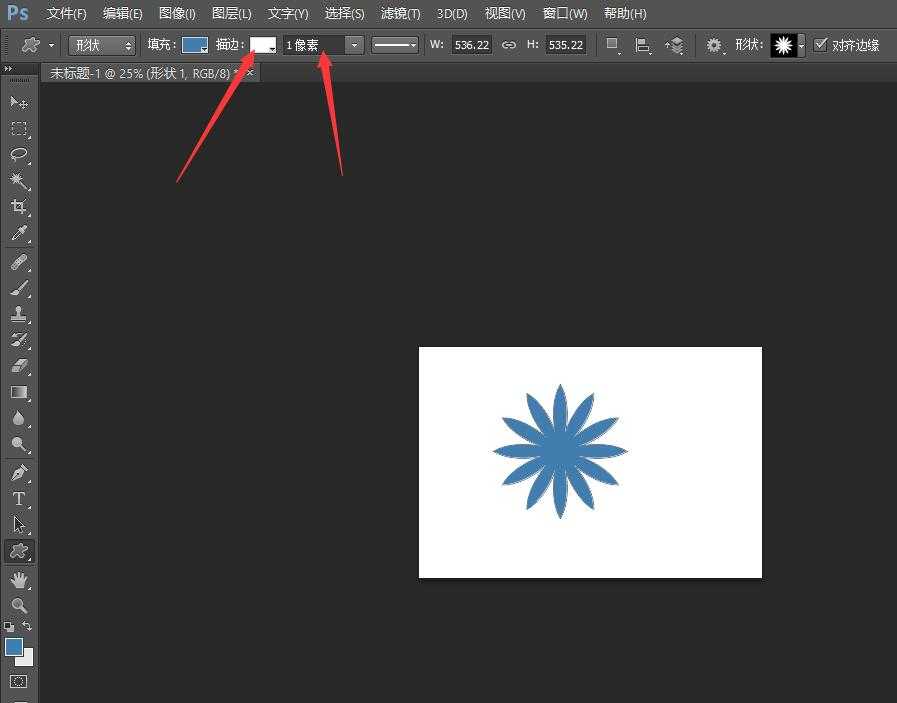Toggle Quick Mask mode
Viewport: 897px width, 703px height.
pyautogui.click(x=19, y=682)
